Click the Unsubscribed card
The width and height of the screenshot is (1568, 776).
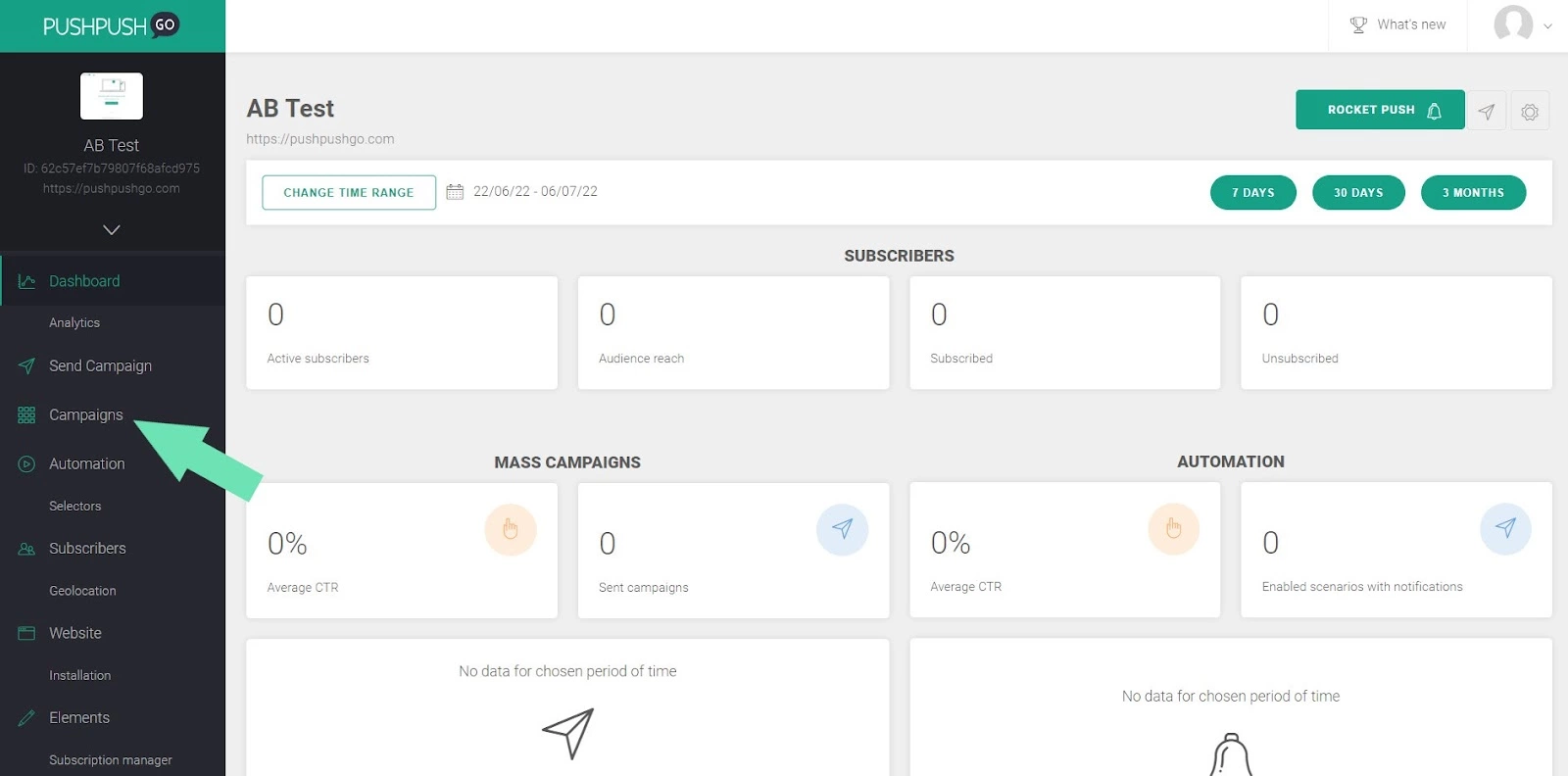(x=1396, y=333)
